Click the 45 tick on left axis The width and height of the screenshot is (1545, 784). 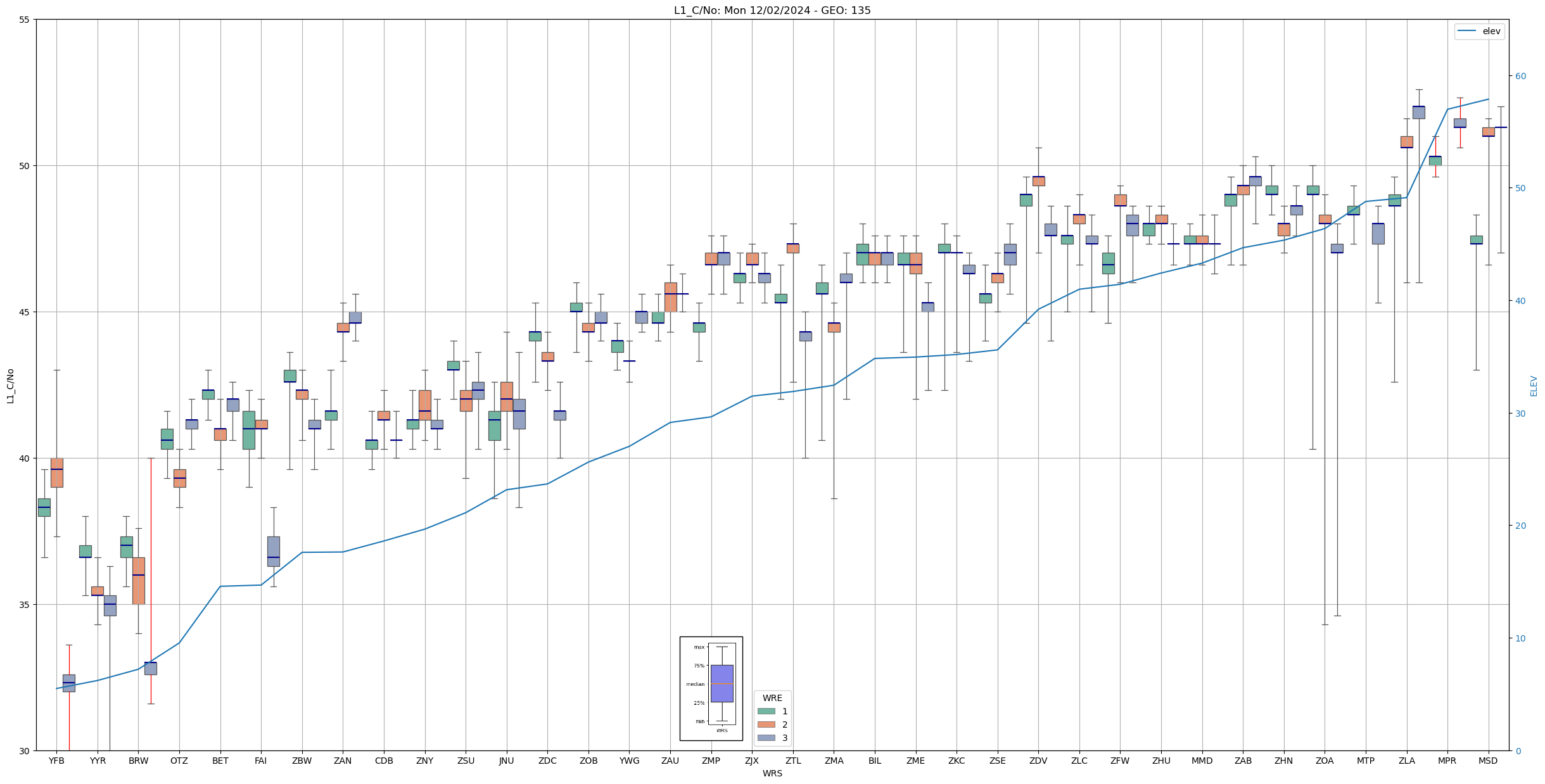point(25,312)
